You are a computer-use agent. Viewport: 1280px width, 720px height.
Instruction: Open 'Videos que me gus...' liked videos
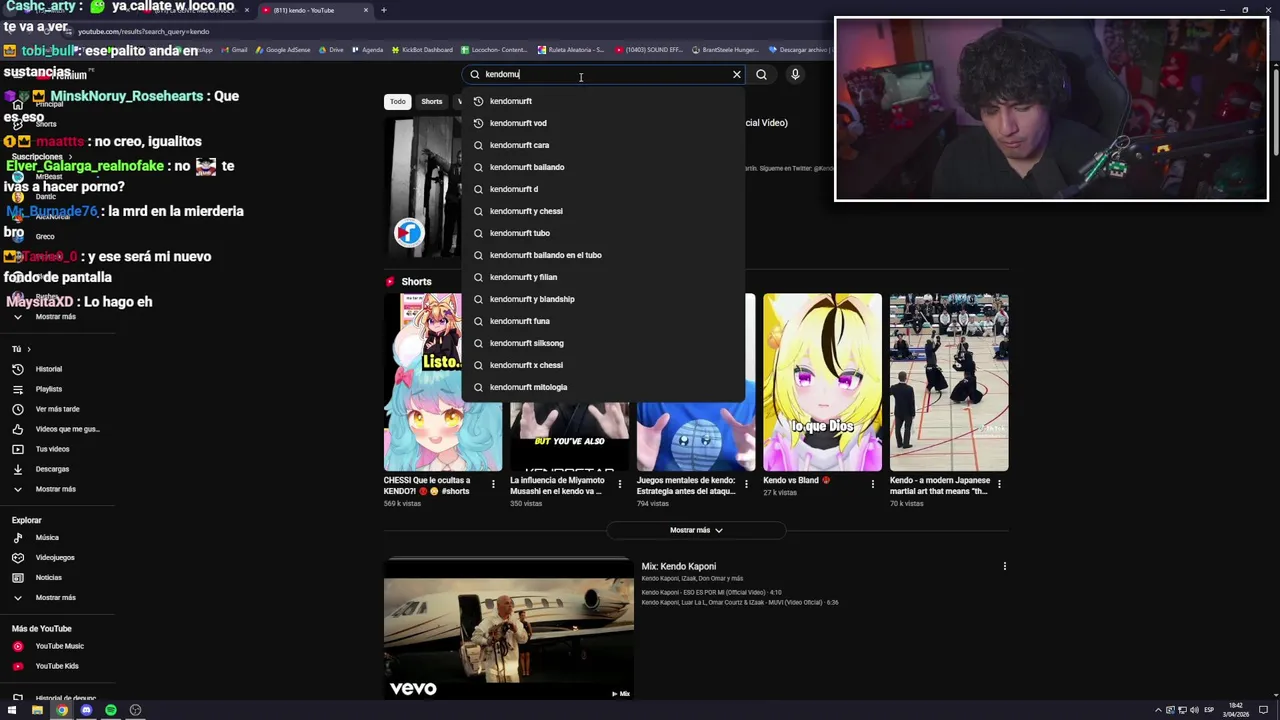67,429
